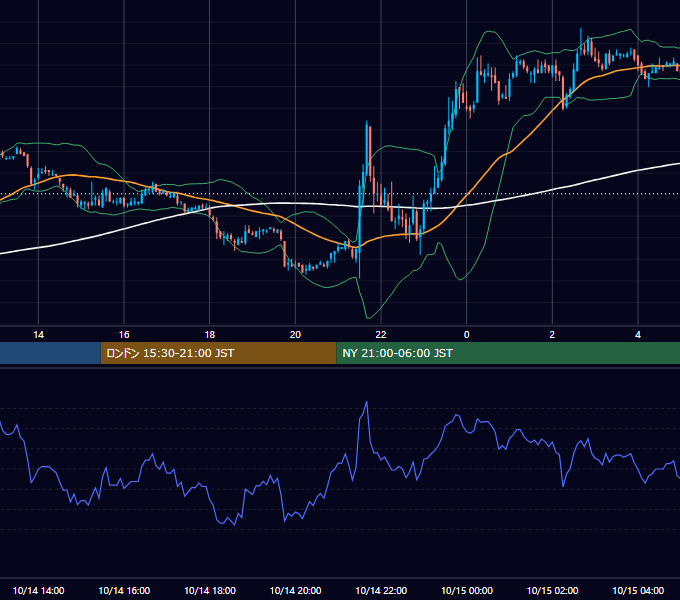Click the 10/14 22:00 date label
680x600 pixels.
coord(381,591)
